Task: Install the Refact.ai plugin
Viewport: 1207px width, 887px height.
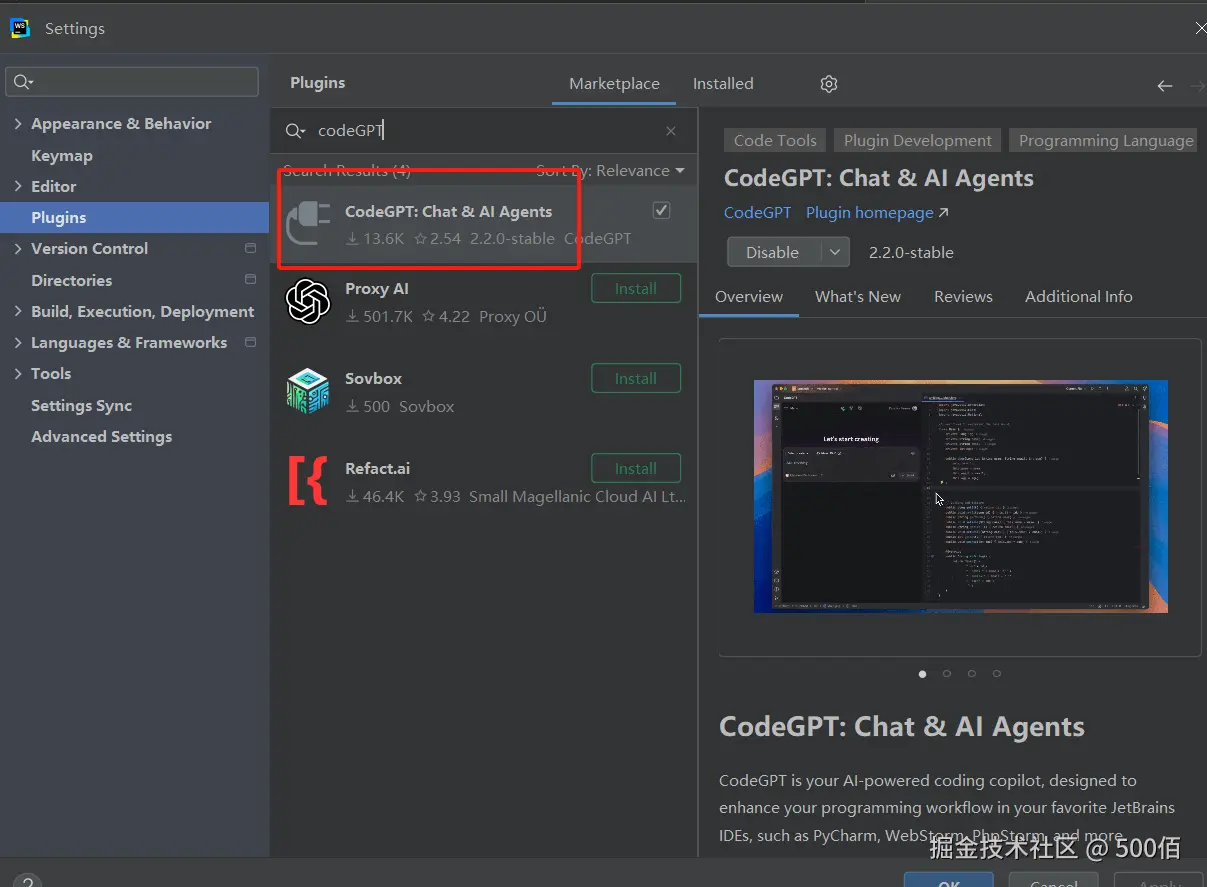Action: (x=636, y=468)
